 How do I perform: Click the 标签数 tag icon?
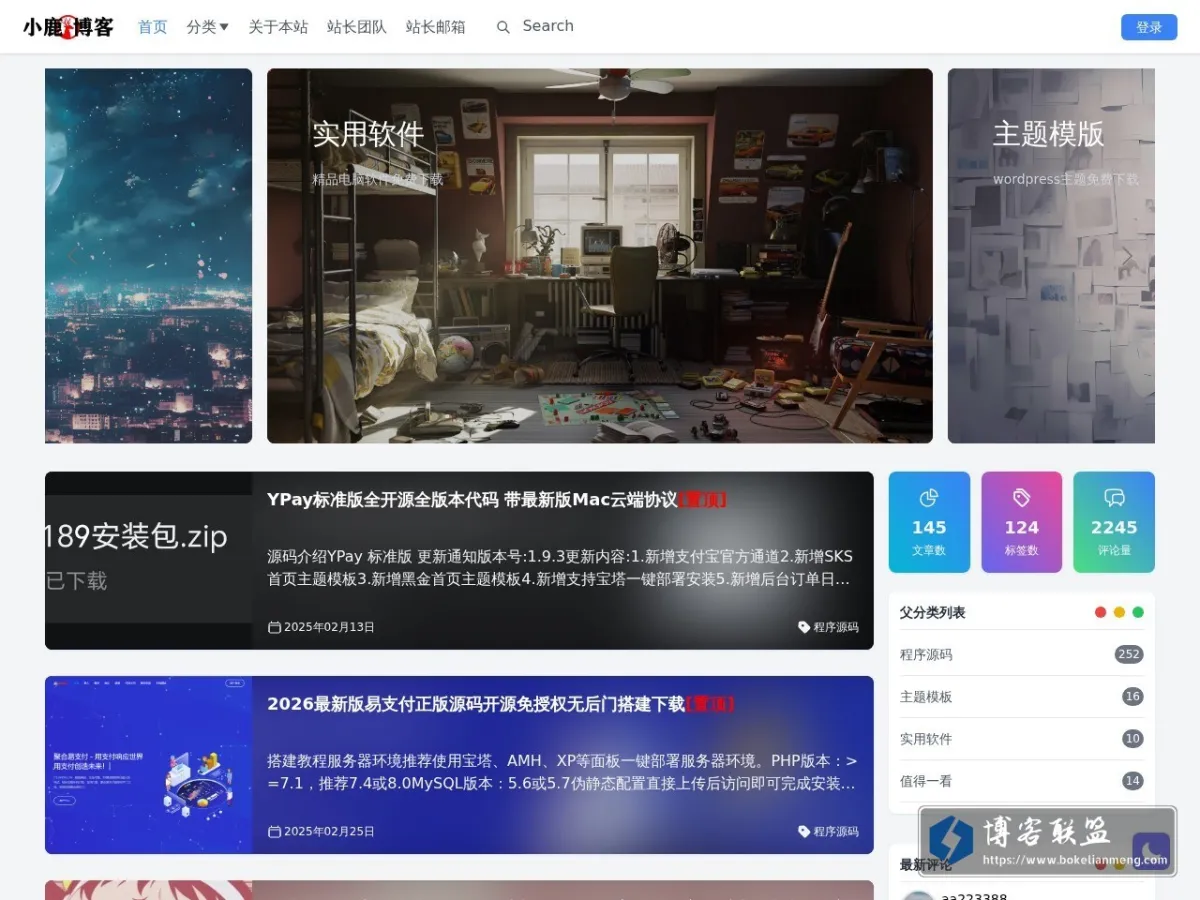coord(1021,498)
